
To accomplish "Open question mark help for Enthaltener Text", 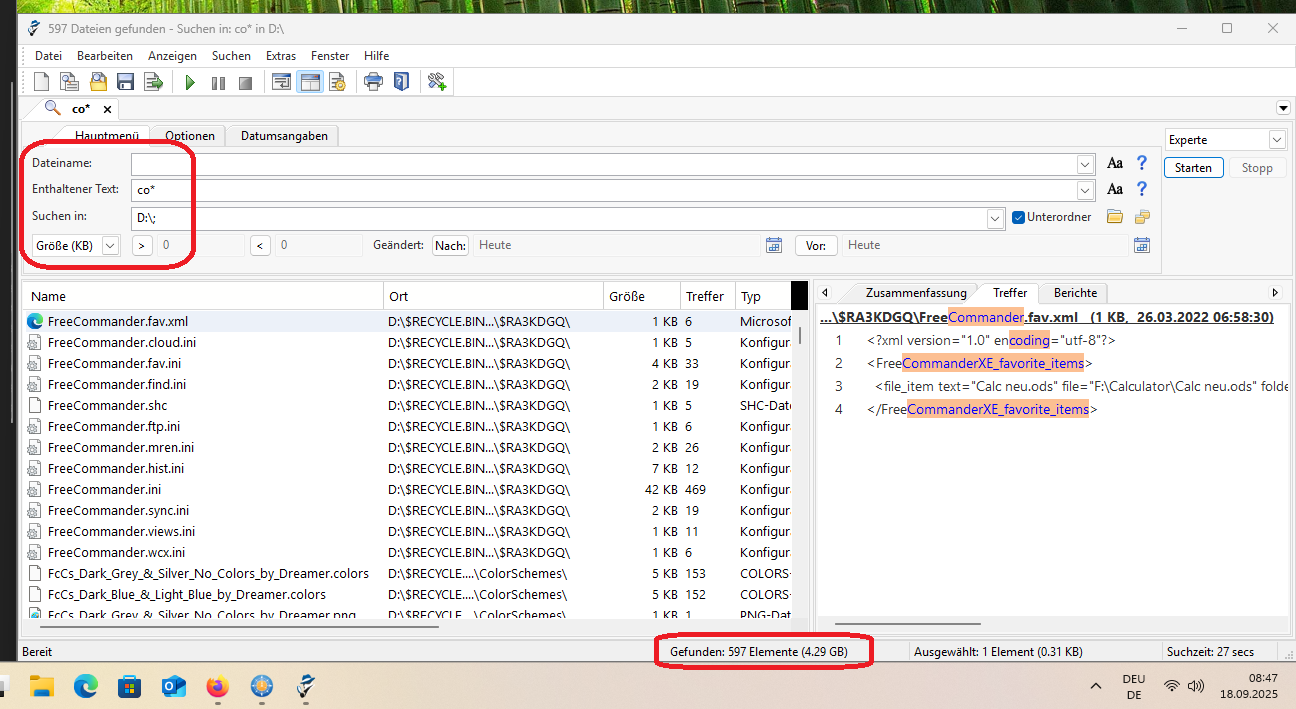I will pos(1142,189).
